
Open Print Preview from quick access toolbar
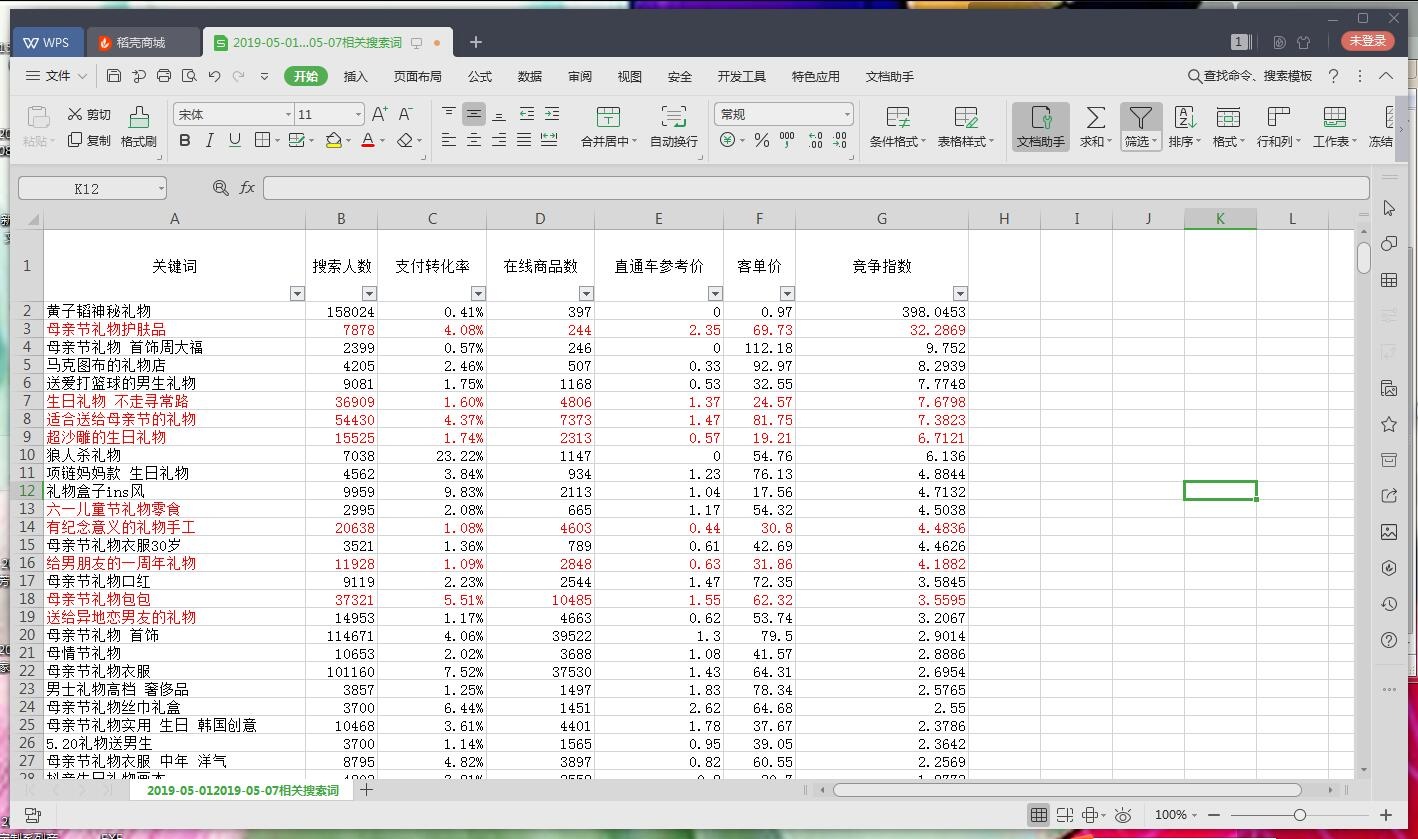point(189,76)
